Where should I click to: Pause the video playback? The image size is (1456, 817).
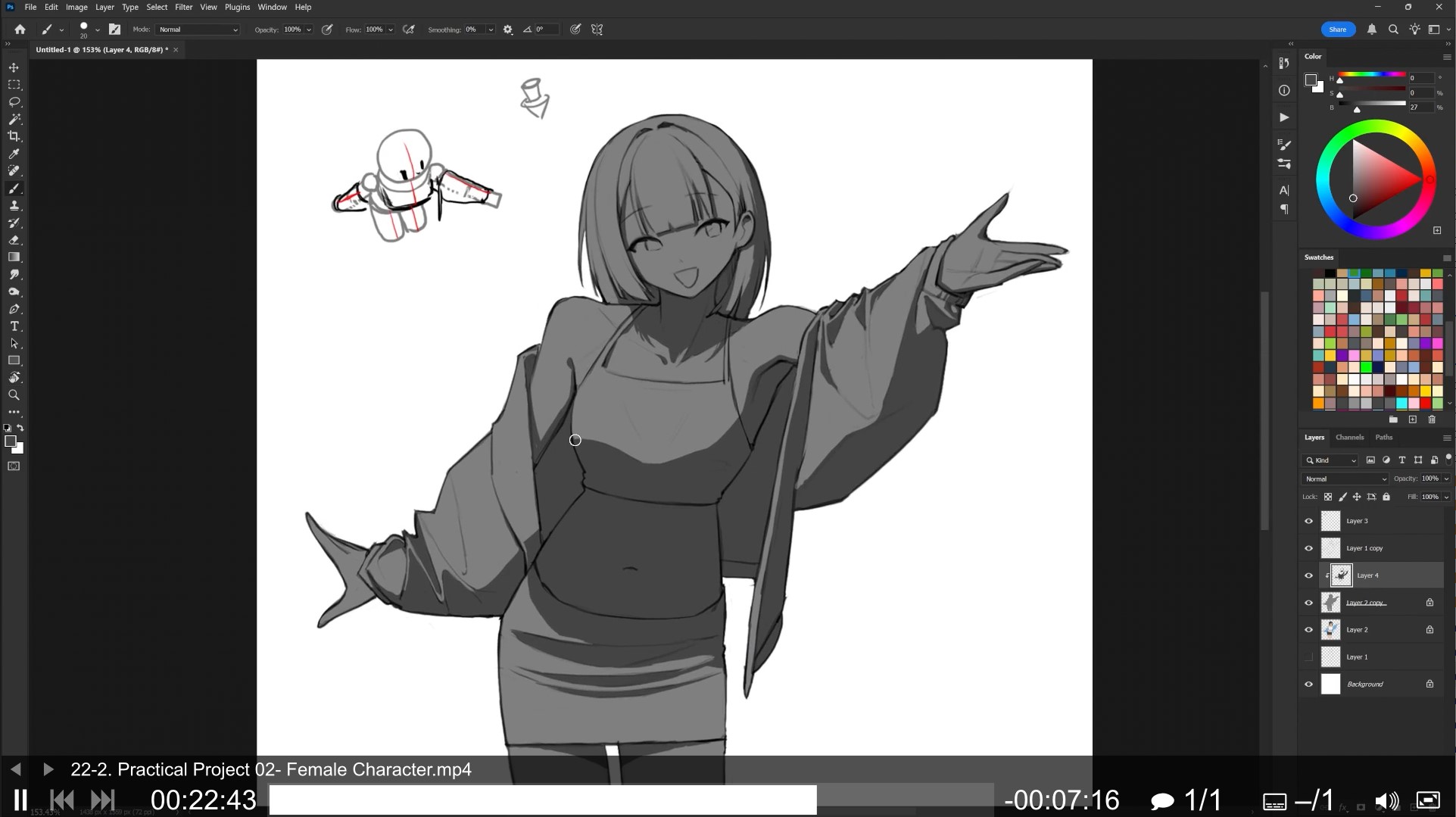coord(20,800)
